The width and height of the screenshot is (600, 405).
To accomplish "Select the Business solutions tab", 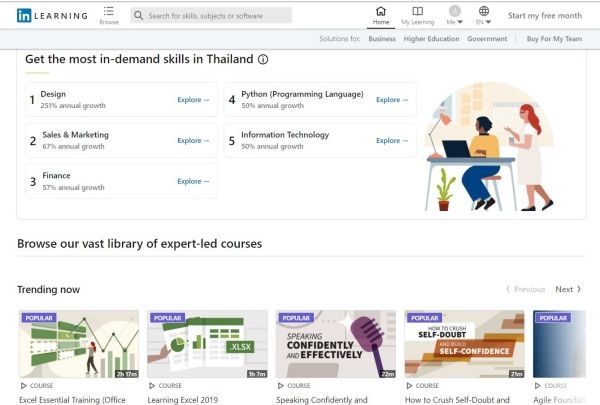I will click(x=381, y=39).
